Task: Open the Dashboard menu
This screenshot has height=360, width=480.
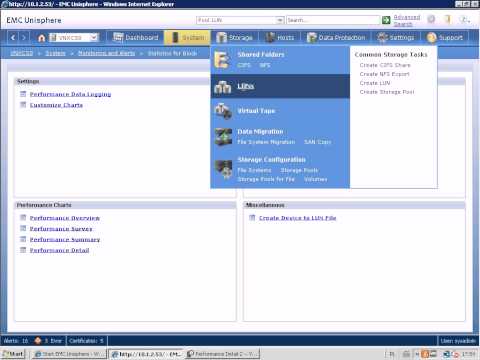Action: point(135,37)
